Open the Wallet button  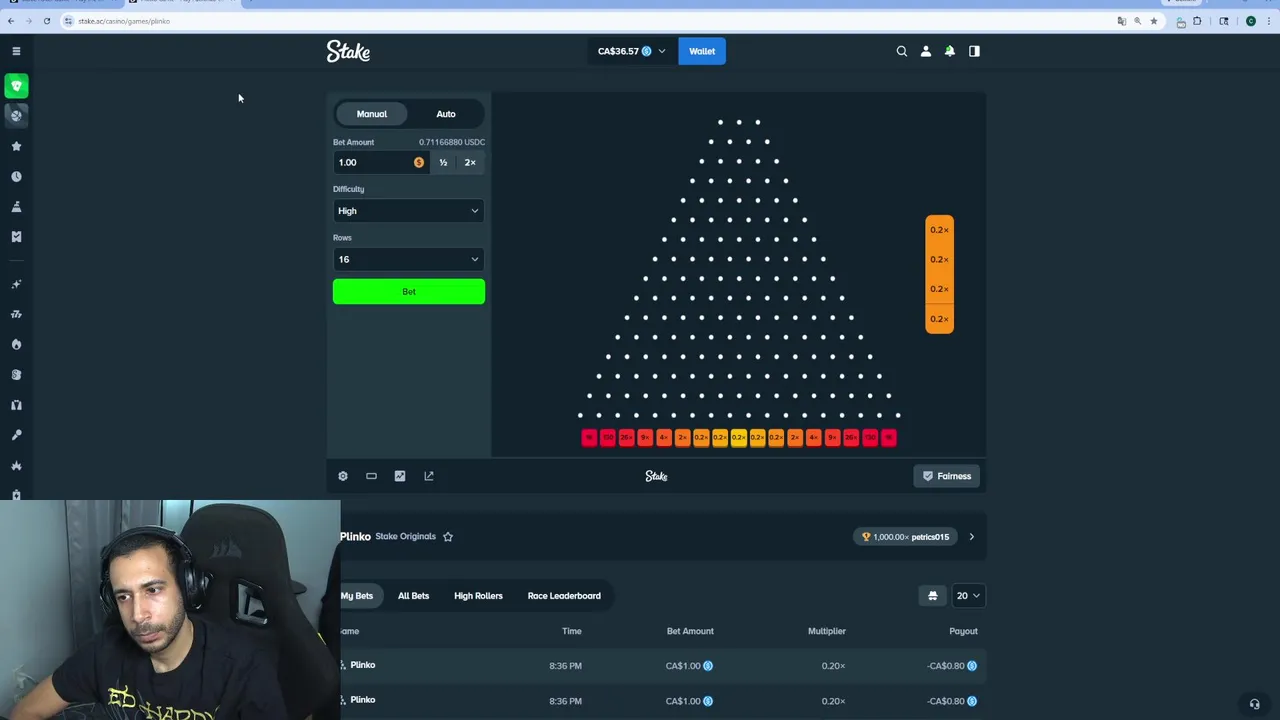click(x=702, y=51)
